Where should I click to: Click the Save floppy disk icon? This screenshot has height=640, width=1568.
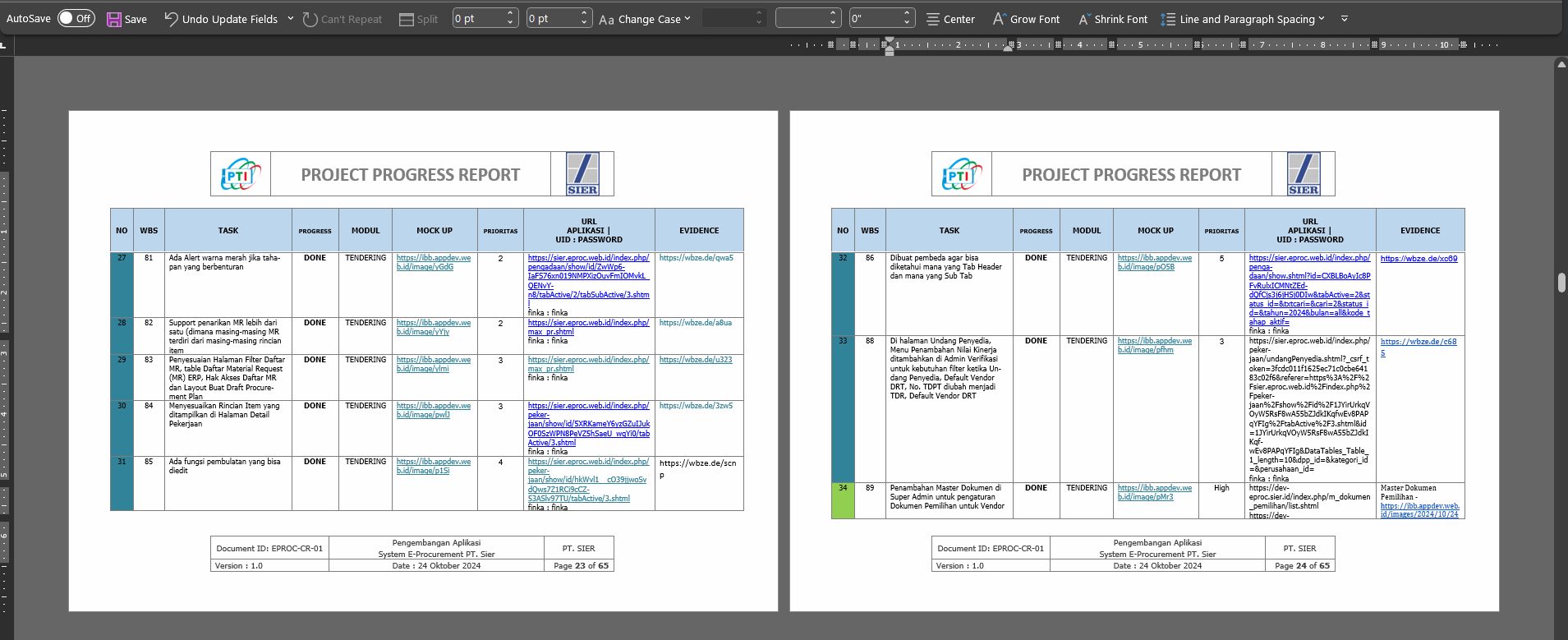(x=114, y=19)
